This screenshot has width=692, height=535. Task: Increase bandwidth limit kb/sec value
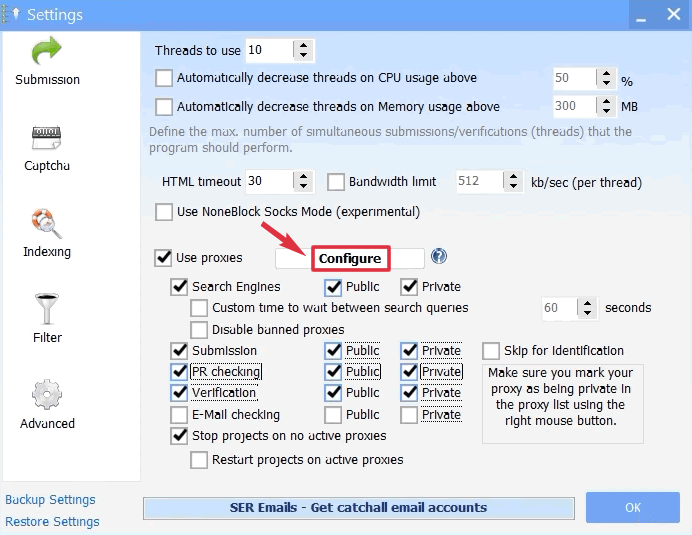513,177
